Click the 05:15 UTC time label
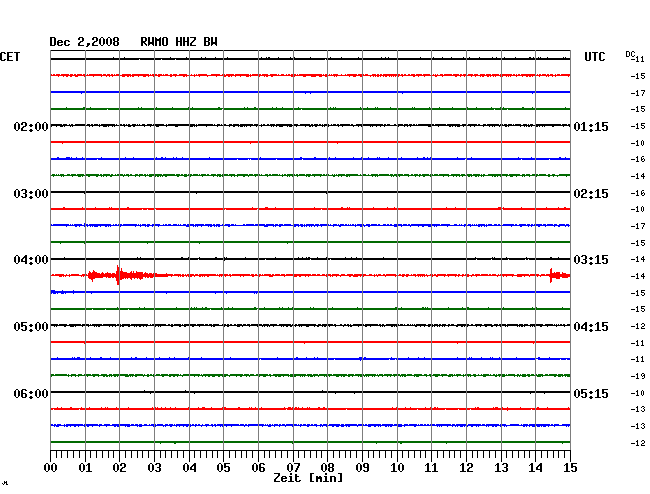Viewport: 650px width, 494px height. pyautogui.click(x=591, y=393)
